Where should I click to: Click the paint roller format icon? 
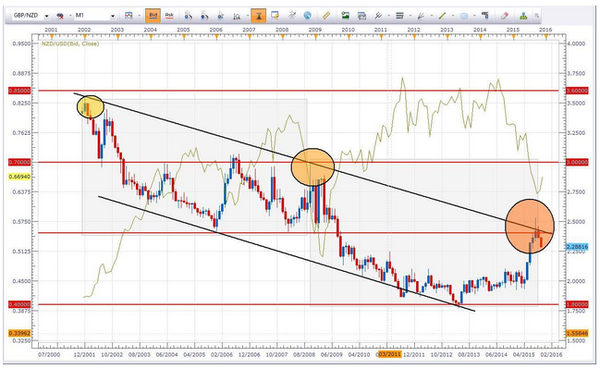coord(485,15)
